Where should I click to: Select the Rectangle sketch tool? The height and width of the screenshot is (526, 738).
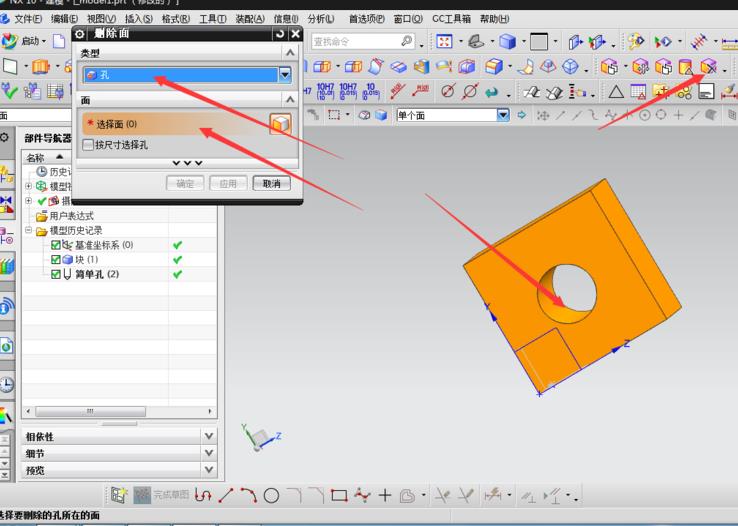point(339,495)
